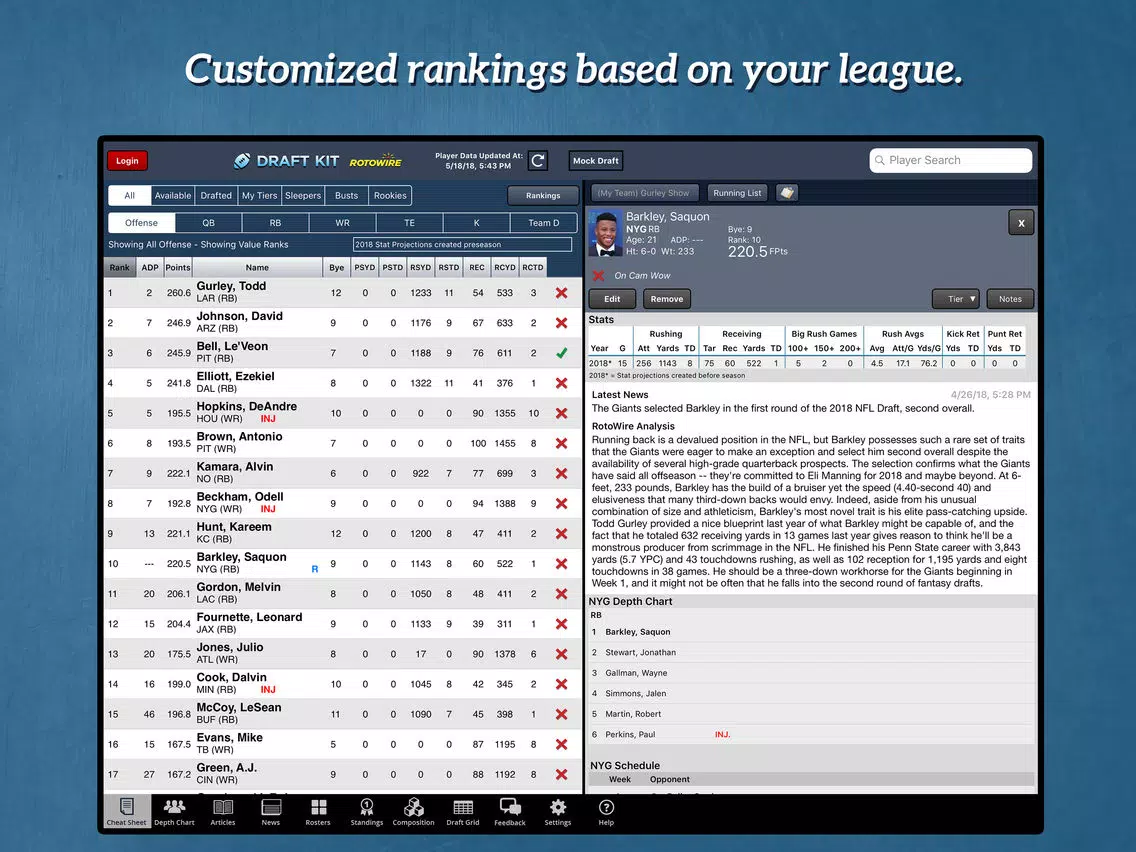Select Stewart, Jonathan in depth chart
This screenshot has height=852, width=1136.
640,652
